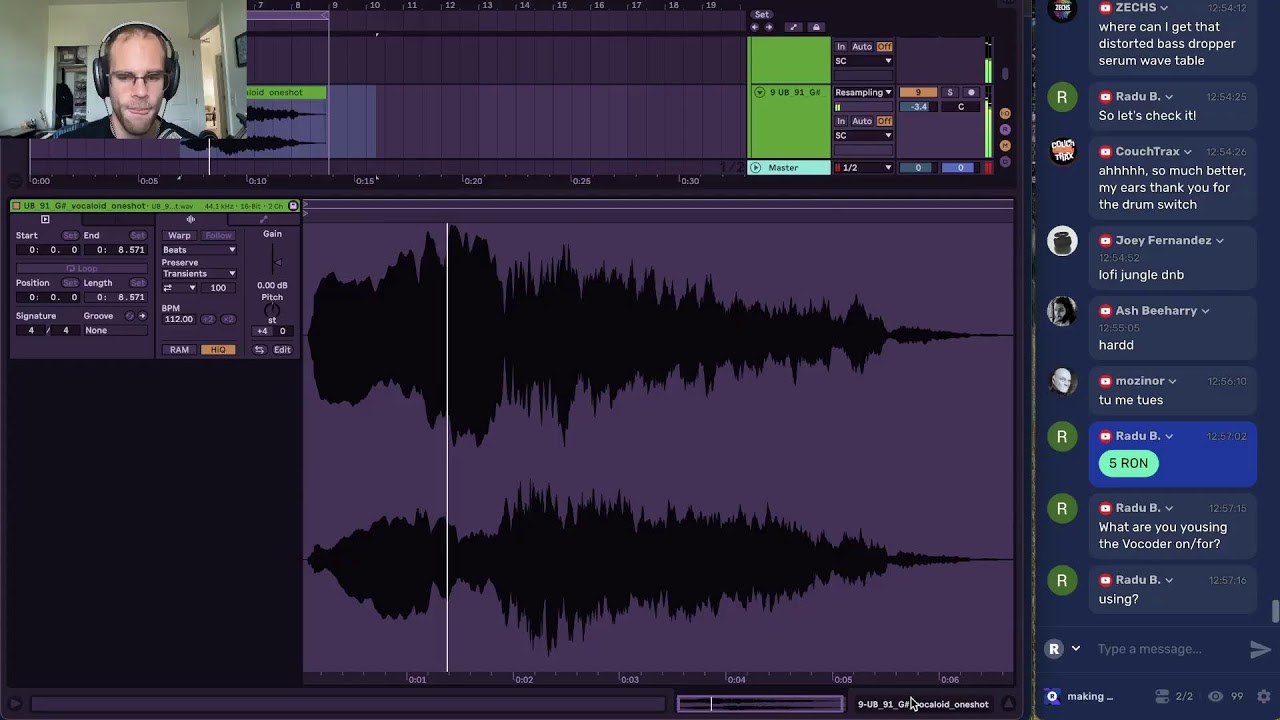Click the commit groove arrow icon
Screen dimensions: 1280x720
point(142,316)
